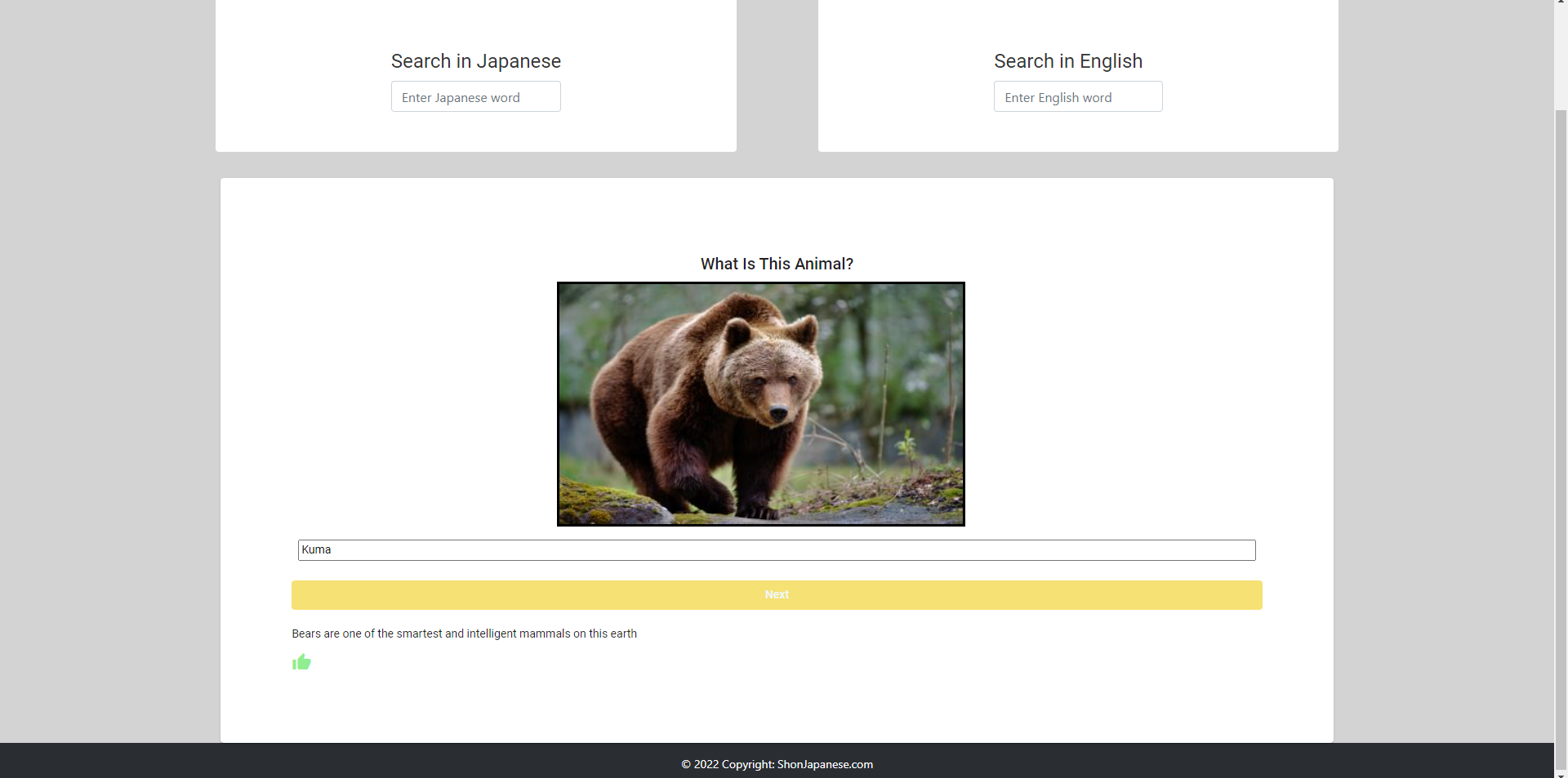Click the bear fact sentence below Next
1568x778 pixels.
pyautogui.click(x=464, y=634)
